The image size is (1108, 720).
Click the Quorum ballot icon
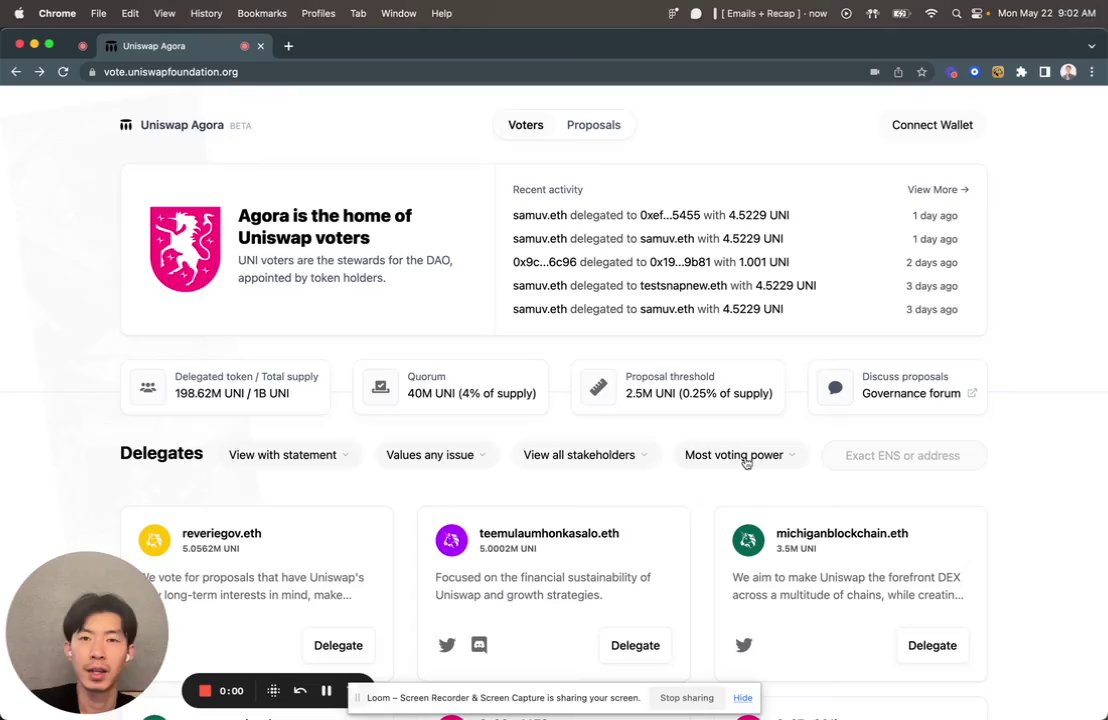pyautogui.click(x=380, y=387)
